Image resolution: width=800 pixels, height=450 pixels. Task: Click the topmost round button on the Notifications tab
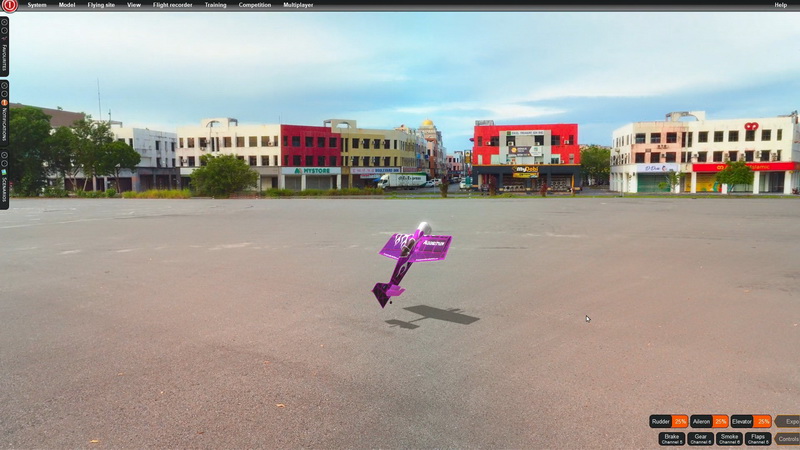click(x=4, y=86)
